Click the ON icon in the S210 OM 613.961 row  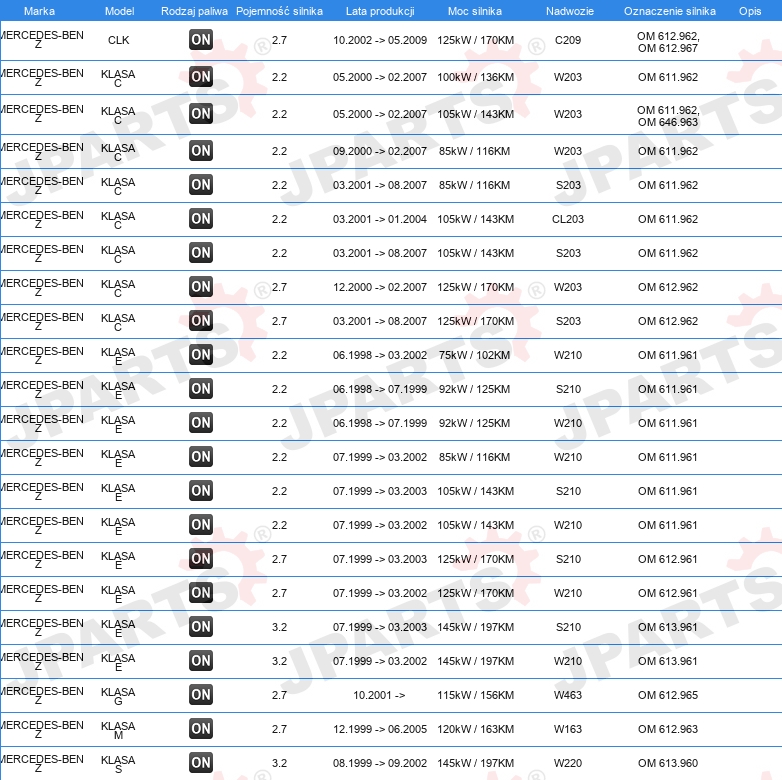click(201, 627)
